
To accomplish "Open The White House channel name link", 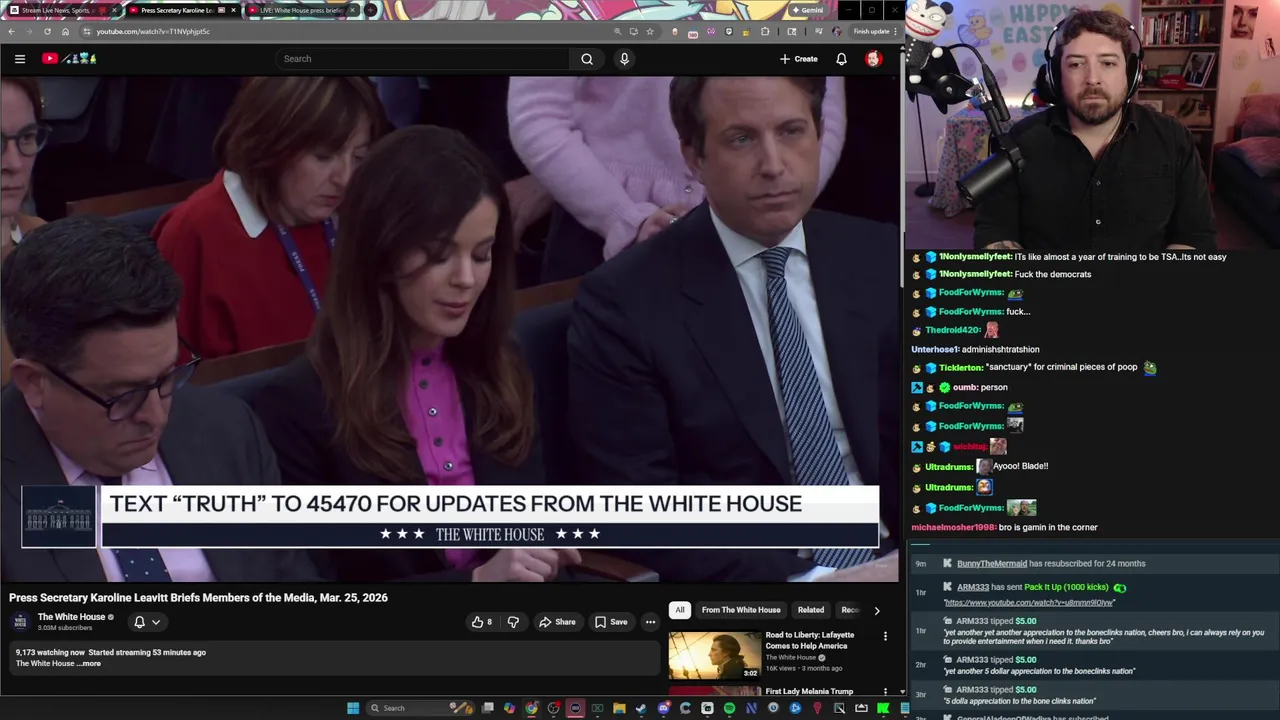I will click(72, 617).
